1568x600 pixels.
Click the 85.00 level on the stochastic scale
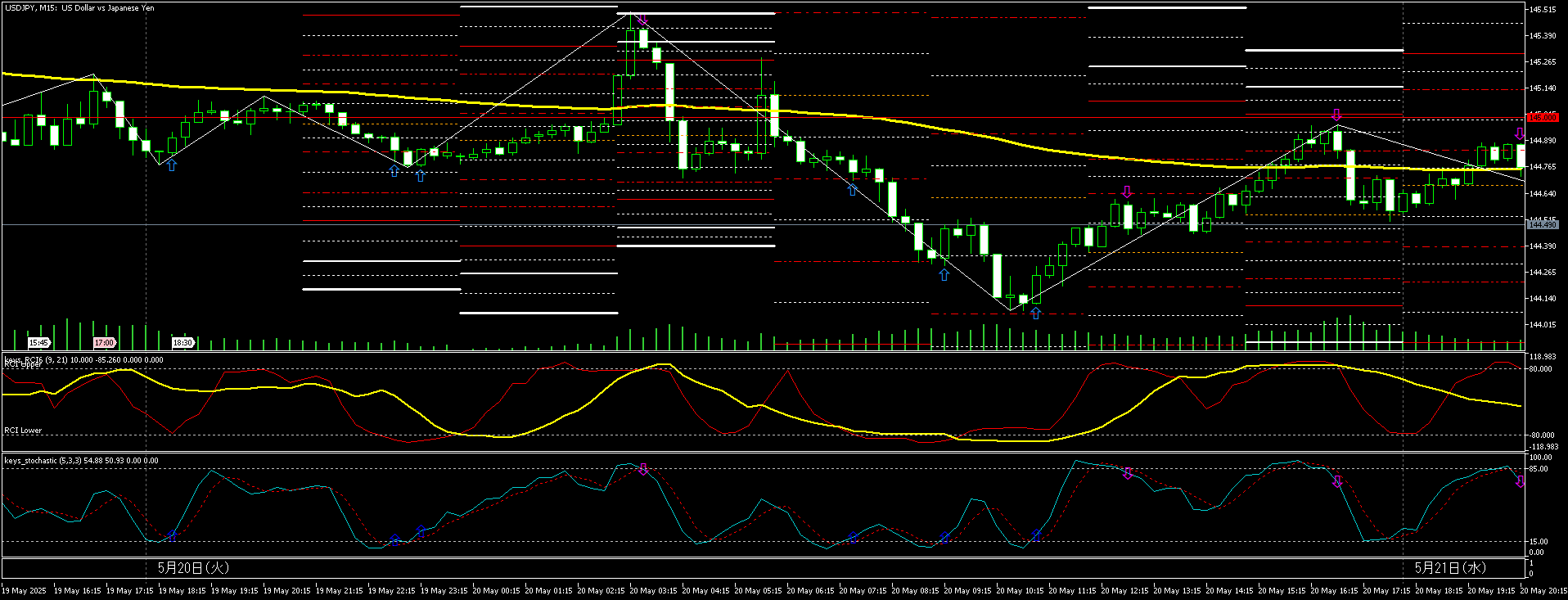[1539, 469]
